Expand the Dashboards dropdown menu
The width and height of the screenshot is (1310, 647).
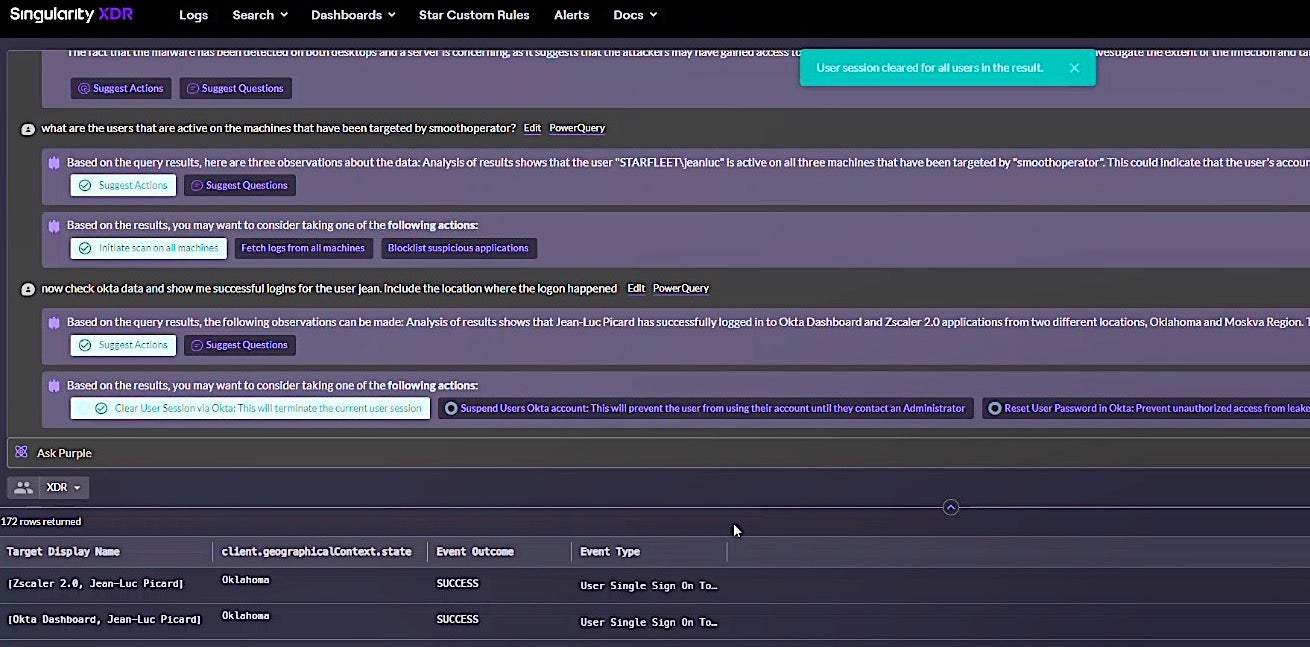click(352, 15)
